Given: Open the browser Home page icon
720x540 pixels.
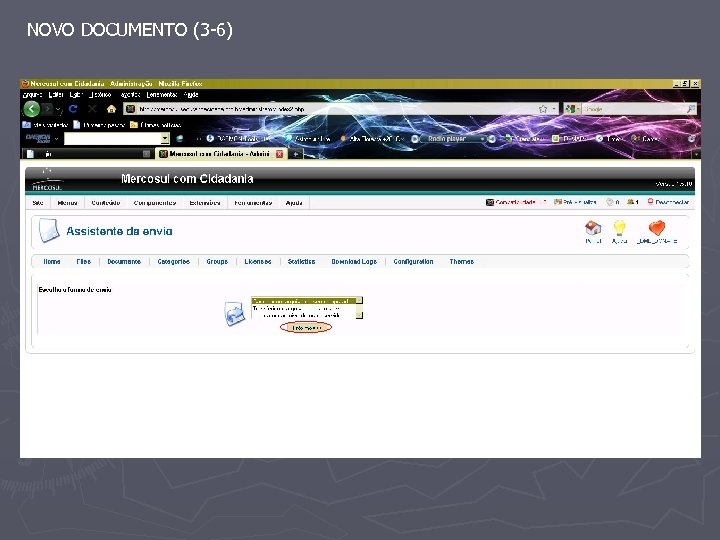Looking at the screenshot, I should click(x=111, y=109).
